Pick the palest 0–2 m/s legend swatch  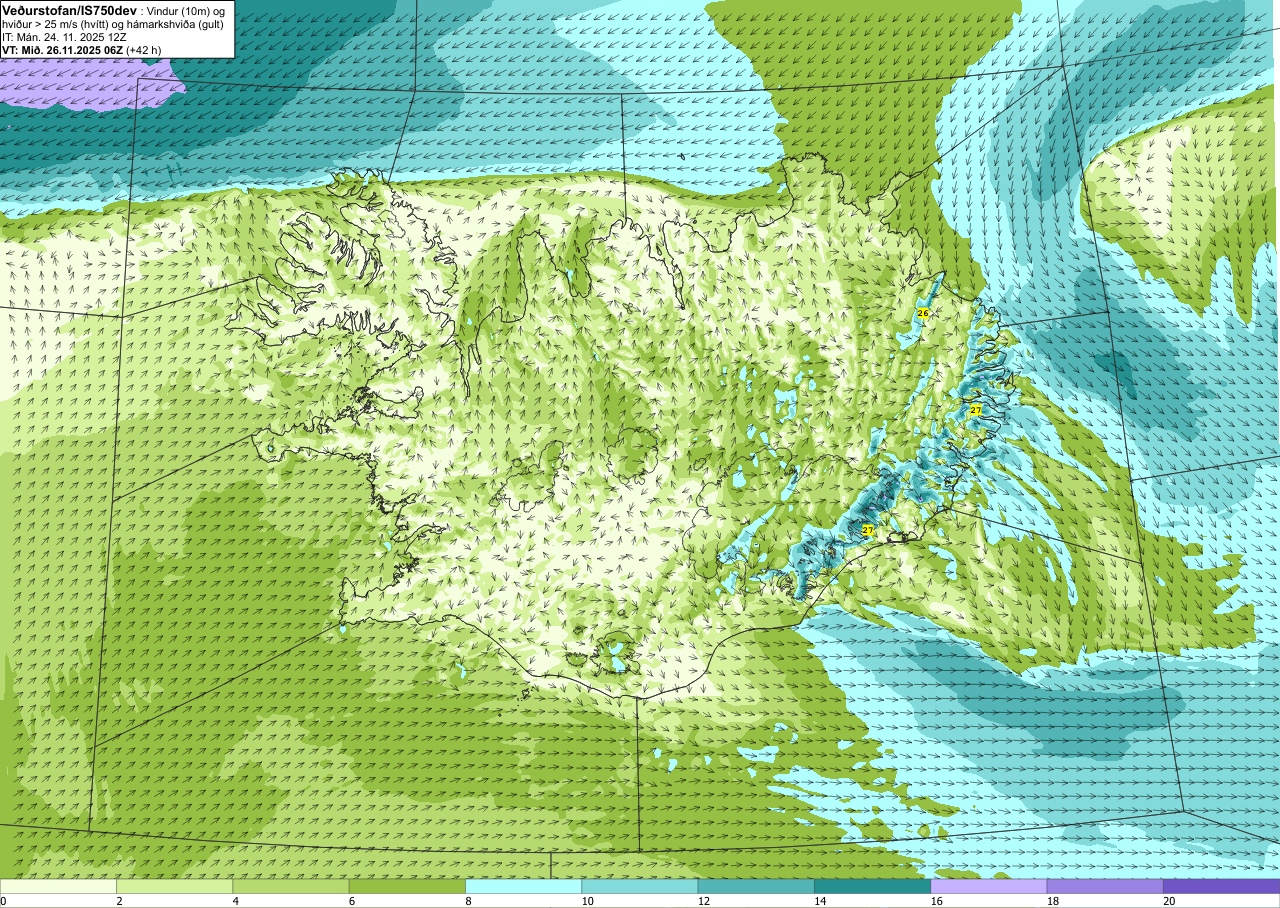(58, 886)
